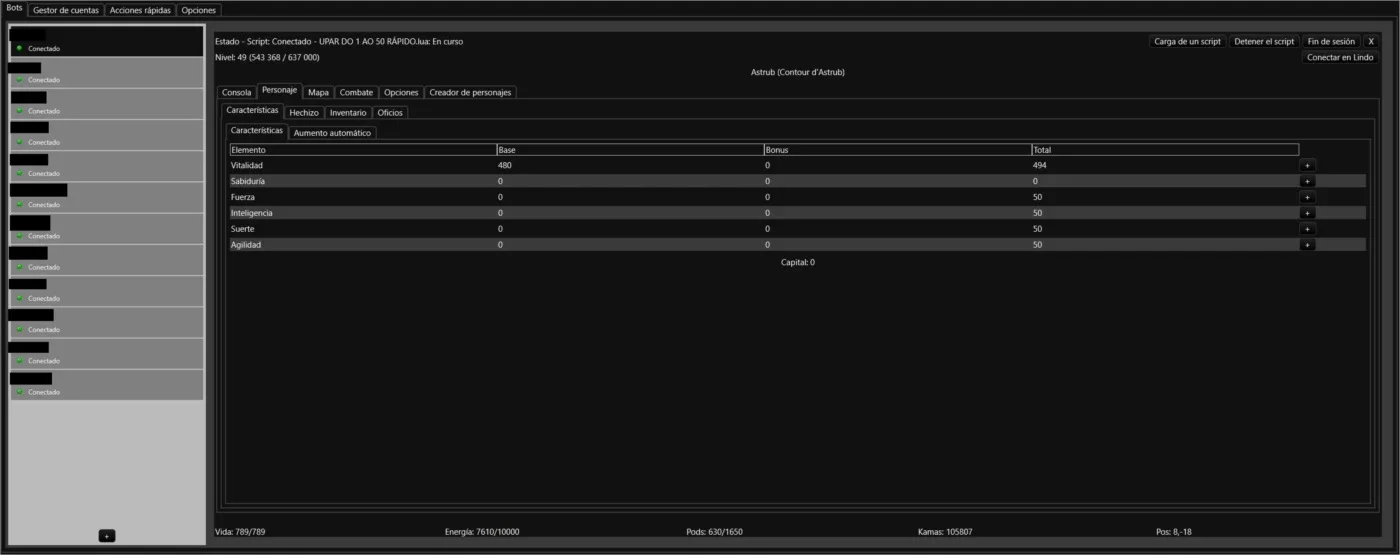Open the Combate tab
The height and width of the screenshot is (555, 1400).
[x=356, y=92]
